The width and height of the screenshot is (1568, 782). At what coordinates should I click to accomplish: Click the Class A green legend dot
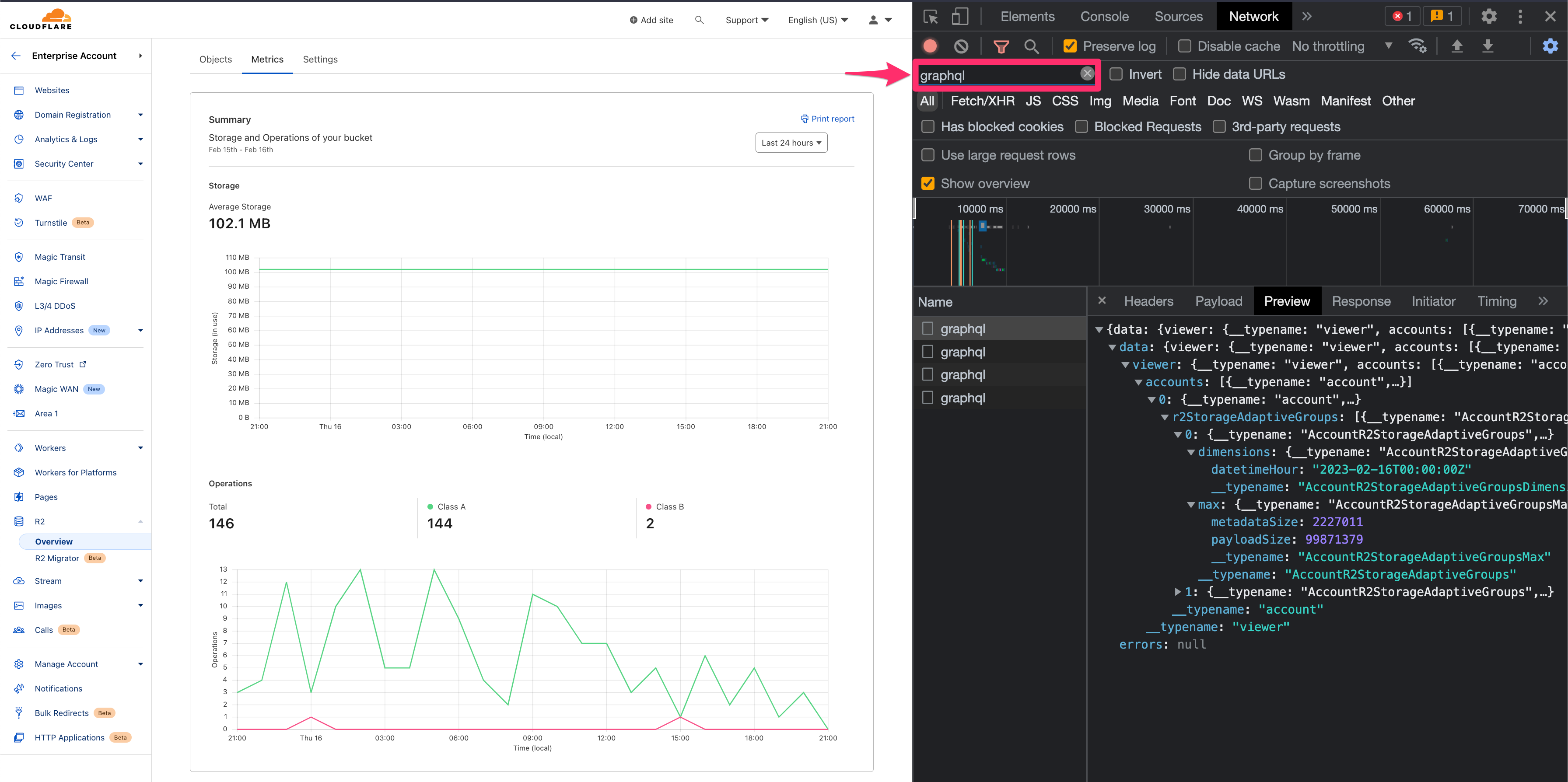point(430,507)
